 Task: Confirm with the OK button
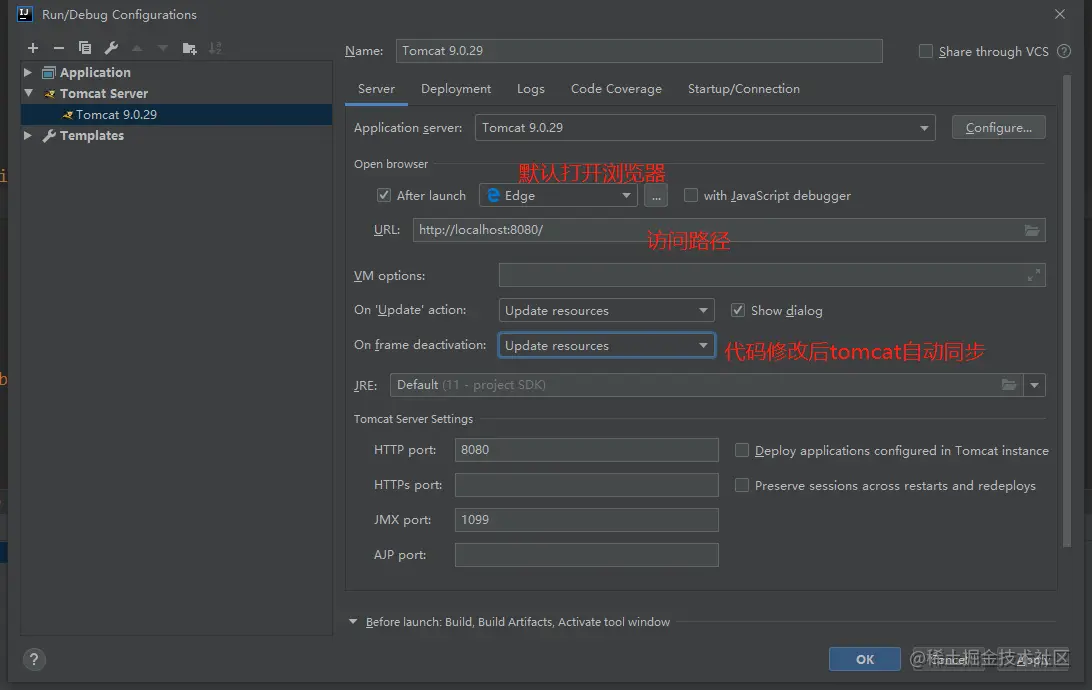(864, 659)
